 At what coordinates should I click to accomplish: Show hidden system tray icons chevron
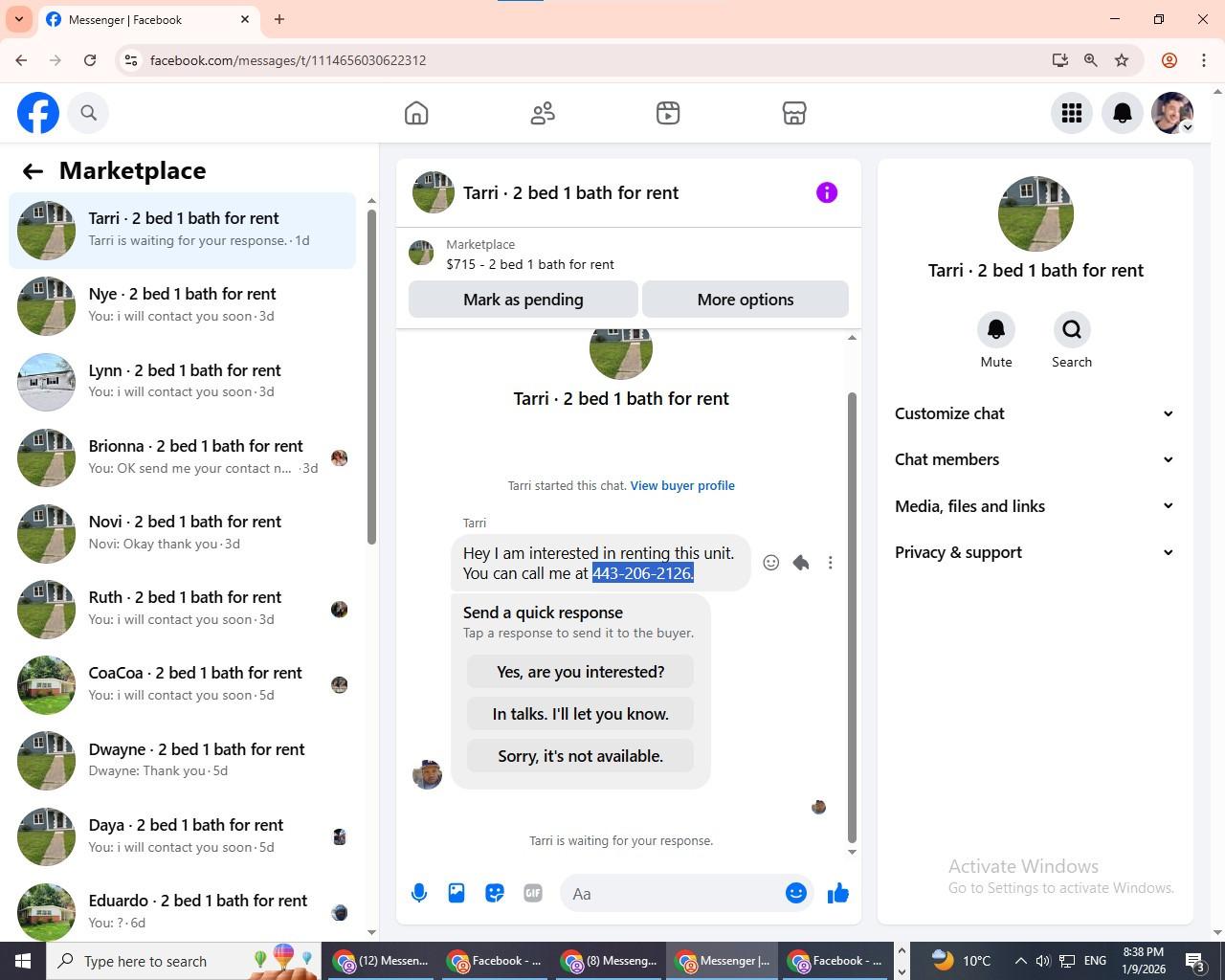click(x=1020, y=961)
